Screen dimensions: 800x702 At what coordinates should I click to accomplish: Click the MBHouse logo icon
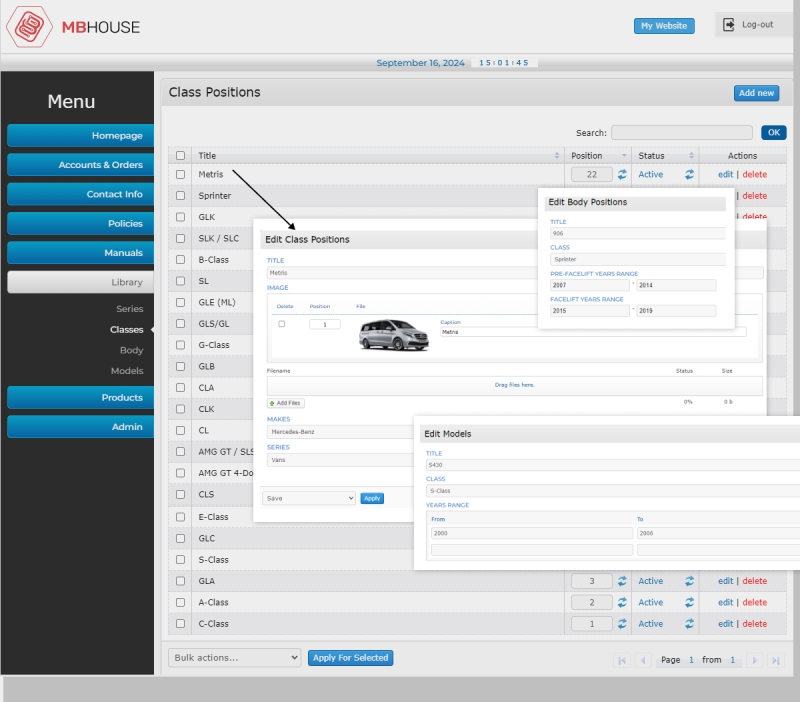tap(29, 27)
